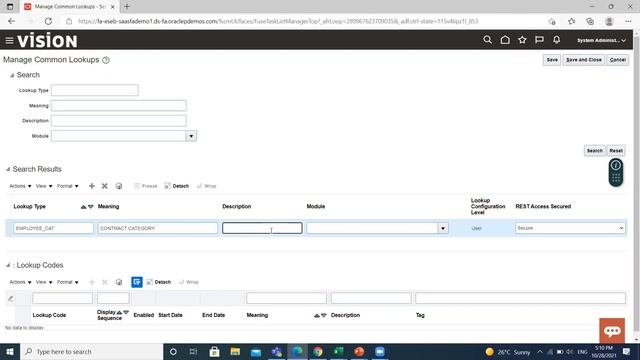Collapse the Search section
The height and width of the screenshot is (360, 640).
[x=12, y=75]
